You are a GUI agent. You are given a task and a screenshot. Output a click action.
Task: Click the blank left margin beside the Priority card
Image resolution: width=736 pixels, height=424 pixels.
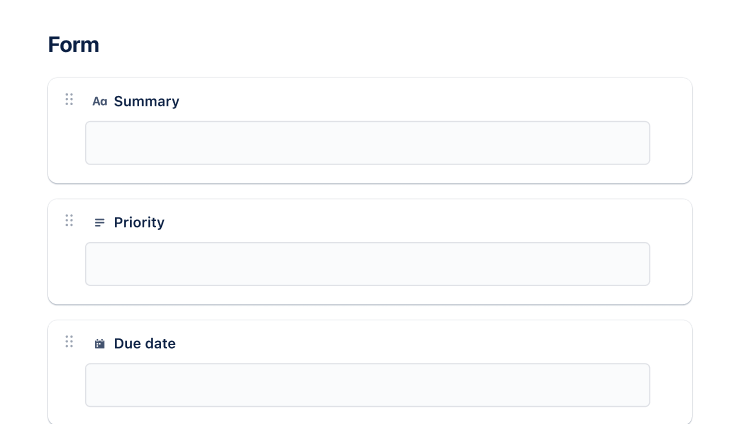click(23, 251)
